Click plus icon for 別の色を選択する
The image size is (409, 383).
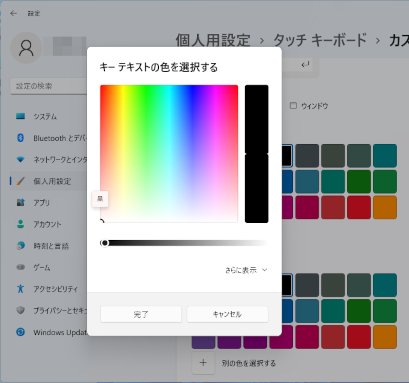pos(203,363)
